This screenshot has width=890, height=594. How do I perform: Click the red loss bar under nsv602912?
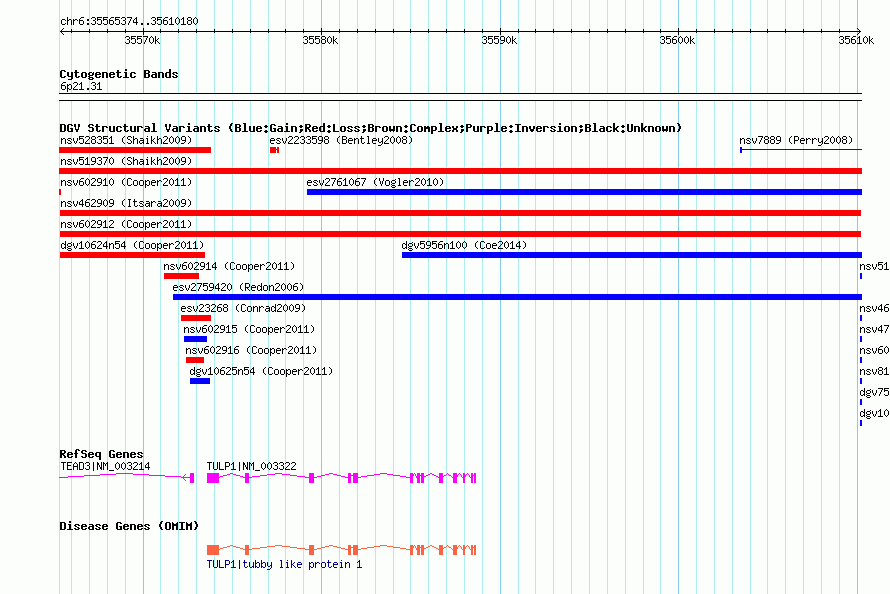coord(460,234)
